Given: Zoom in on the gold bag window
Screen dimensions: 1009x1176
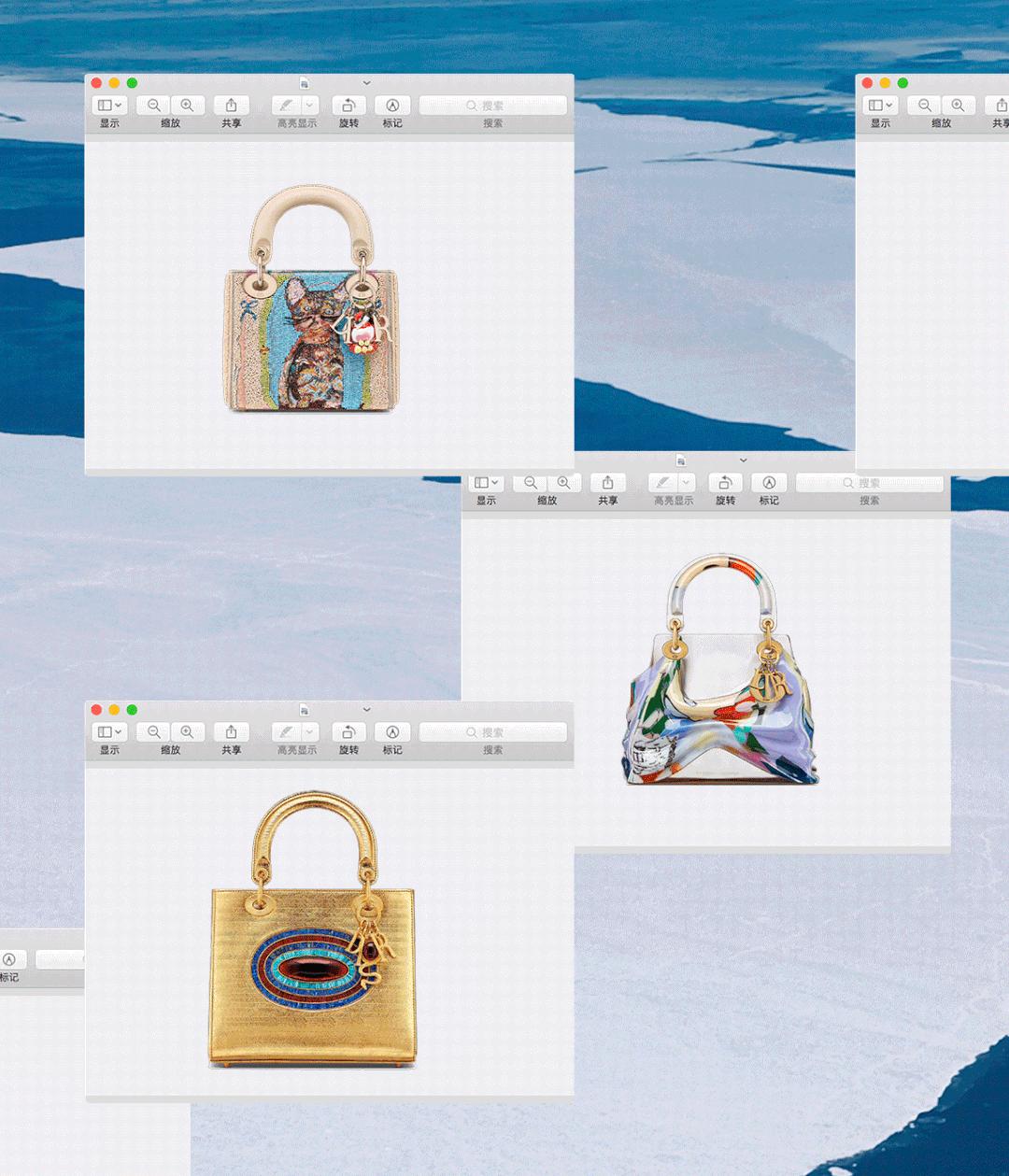Looking at the screenshot, I should tap(187, 732).
